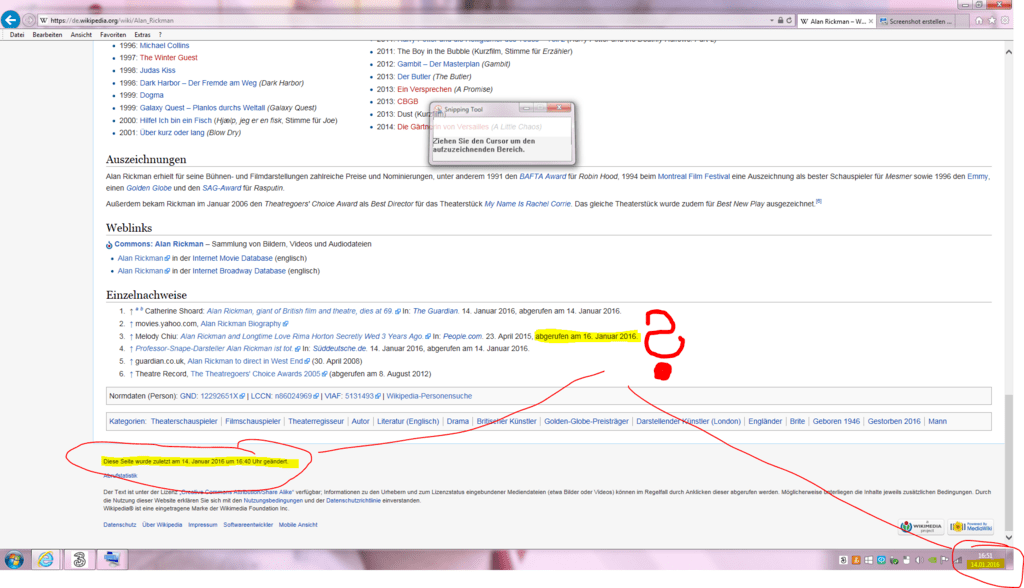The width and height of the screenshot is (1024, 588).
Task: Click the volume speaker tray icon
Action: (x=919, y=560)
